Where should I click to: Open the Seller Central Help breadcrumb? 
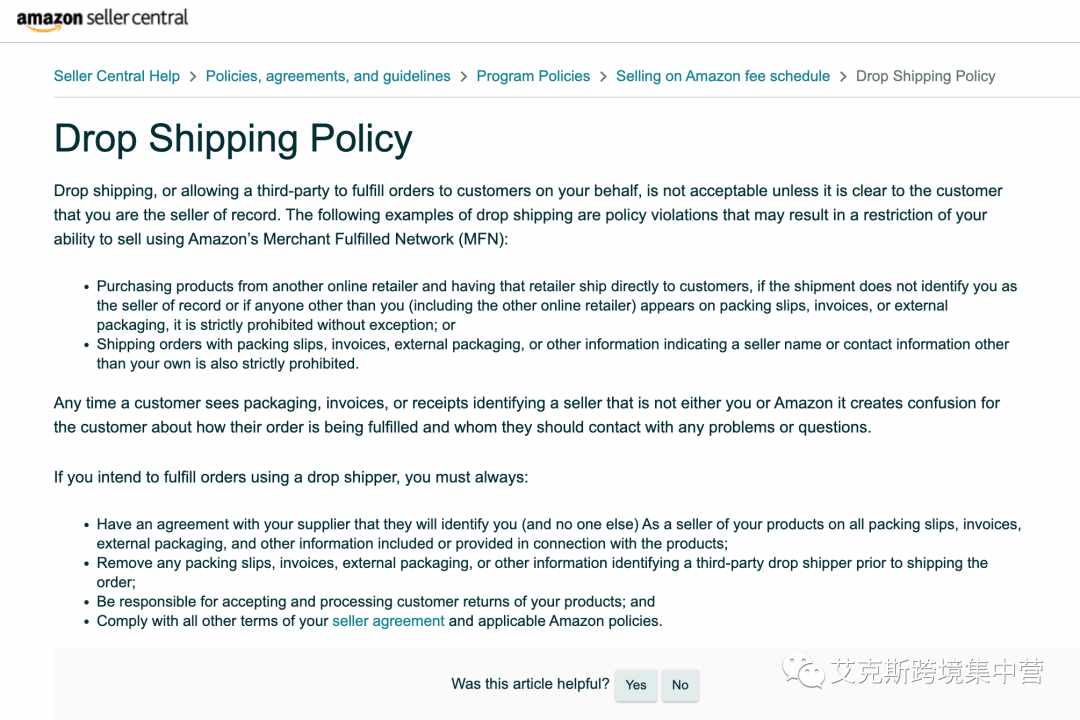tap(116, 76)
